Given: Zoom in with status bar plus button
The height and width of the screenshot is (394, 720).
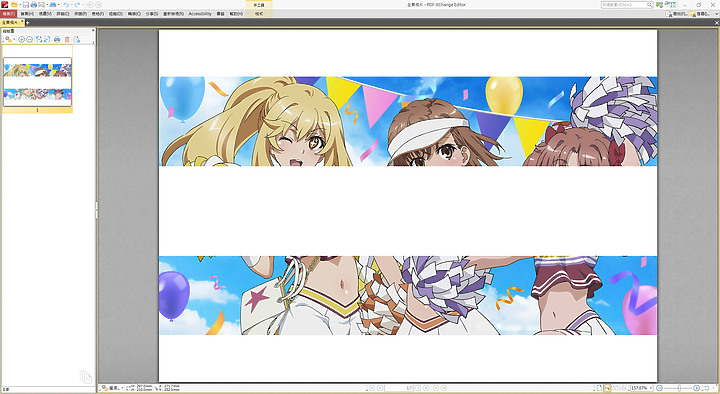Looking at the screenshot, I should (x=697, y=388).
